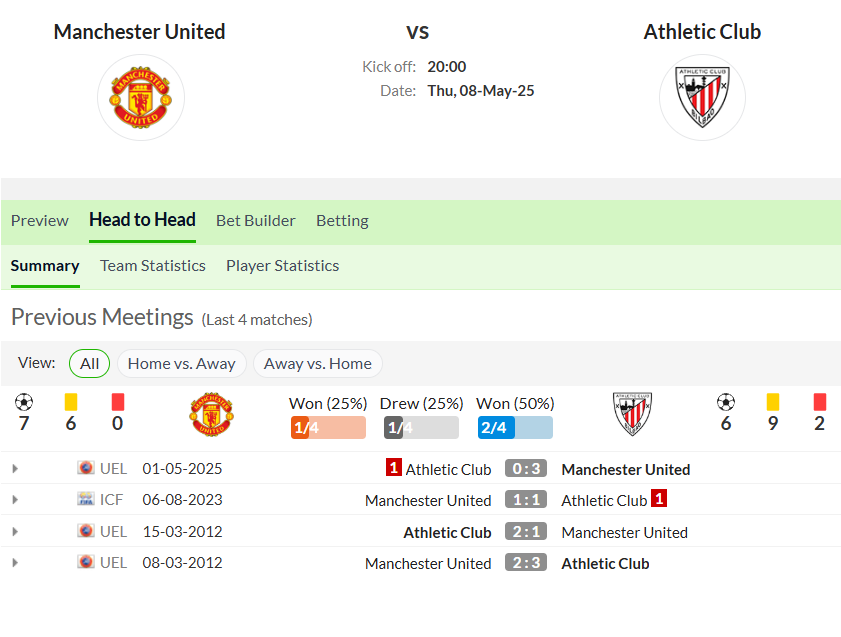Click the UEL icon for 08-03-2012 match
The height and width of the screenshot is (637, 841).
(85, 562)
